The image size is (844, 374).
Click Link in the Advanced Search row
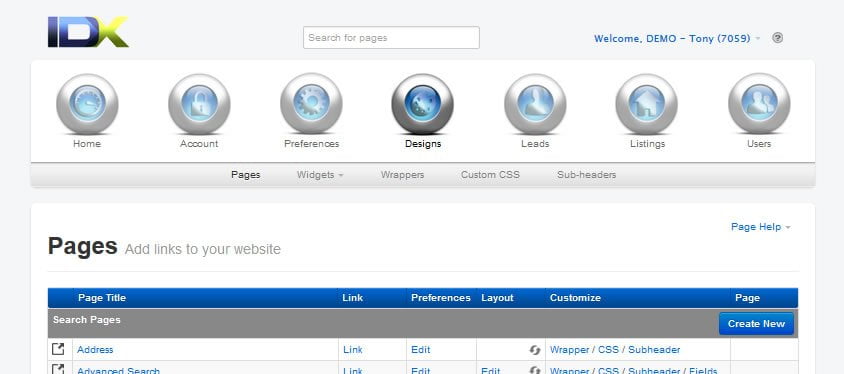tap(353, 370)
